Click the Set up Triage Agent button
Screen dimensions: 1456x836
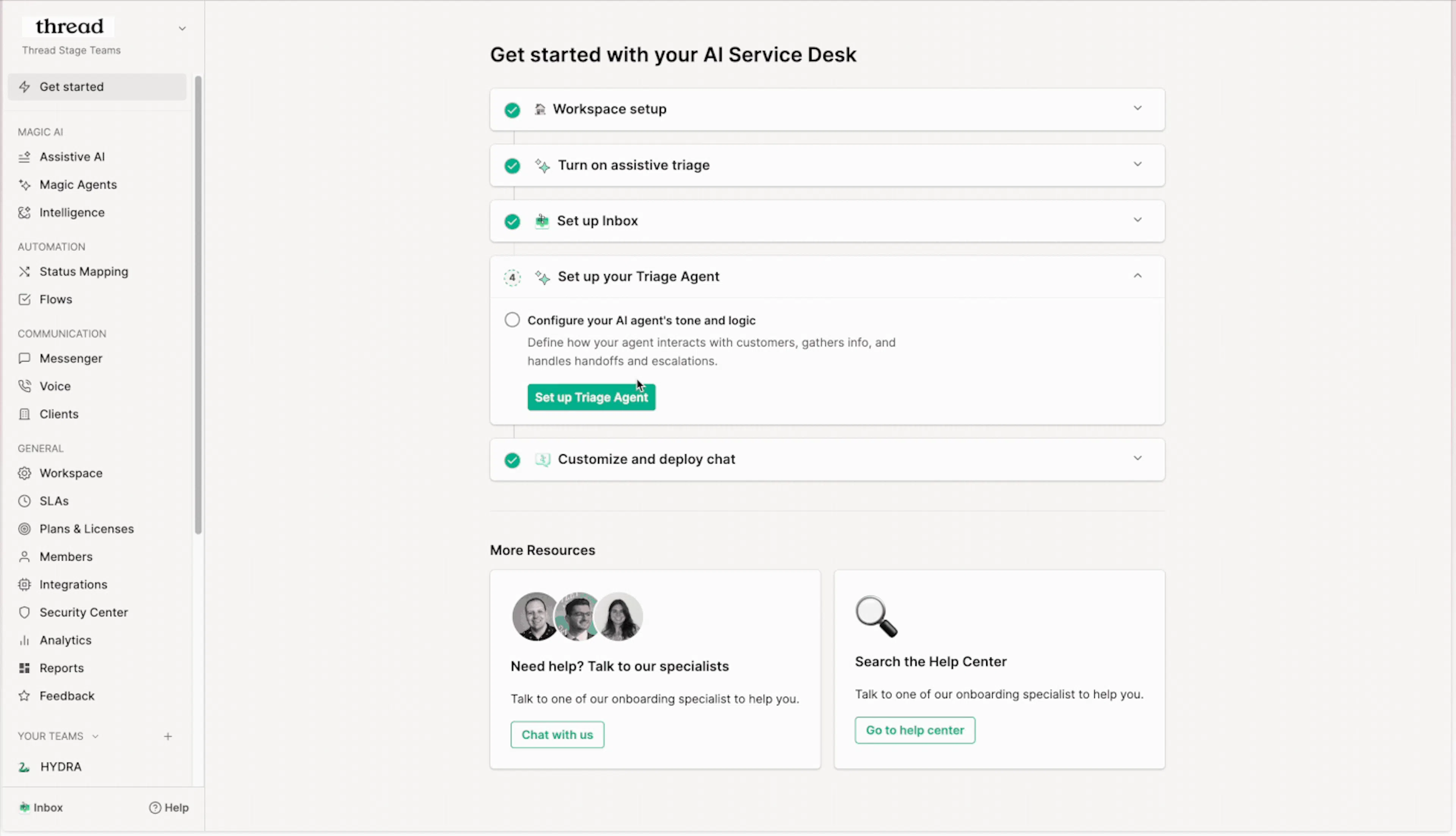pos(591,397)
